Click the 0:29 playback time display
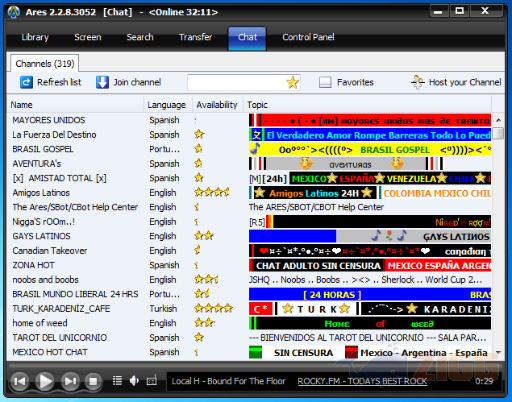 (484, 381)
